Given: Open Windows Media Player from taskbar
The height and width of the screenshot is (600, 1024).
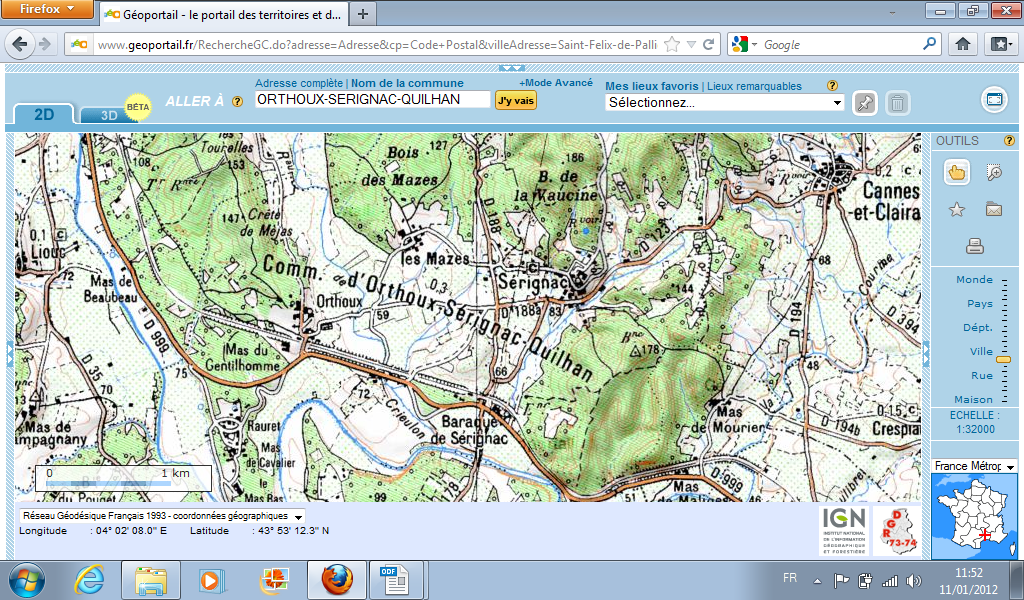Looking at the screenshot, I should point(212,580).
